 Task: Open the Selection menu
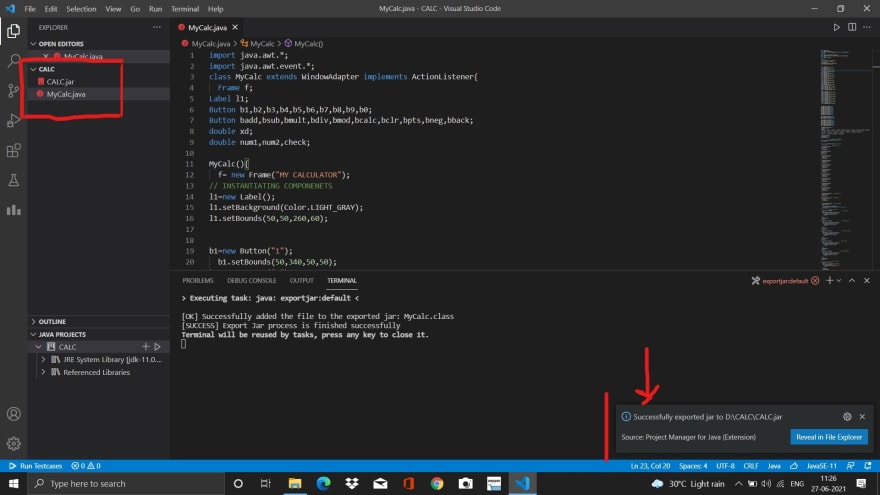coord(81,9)
